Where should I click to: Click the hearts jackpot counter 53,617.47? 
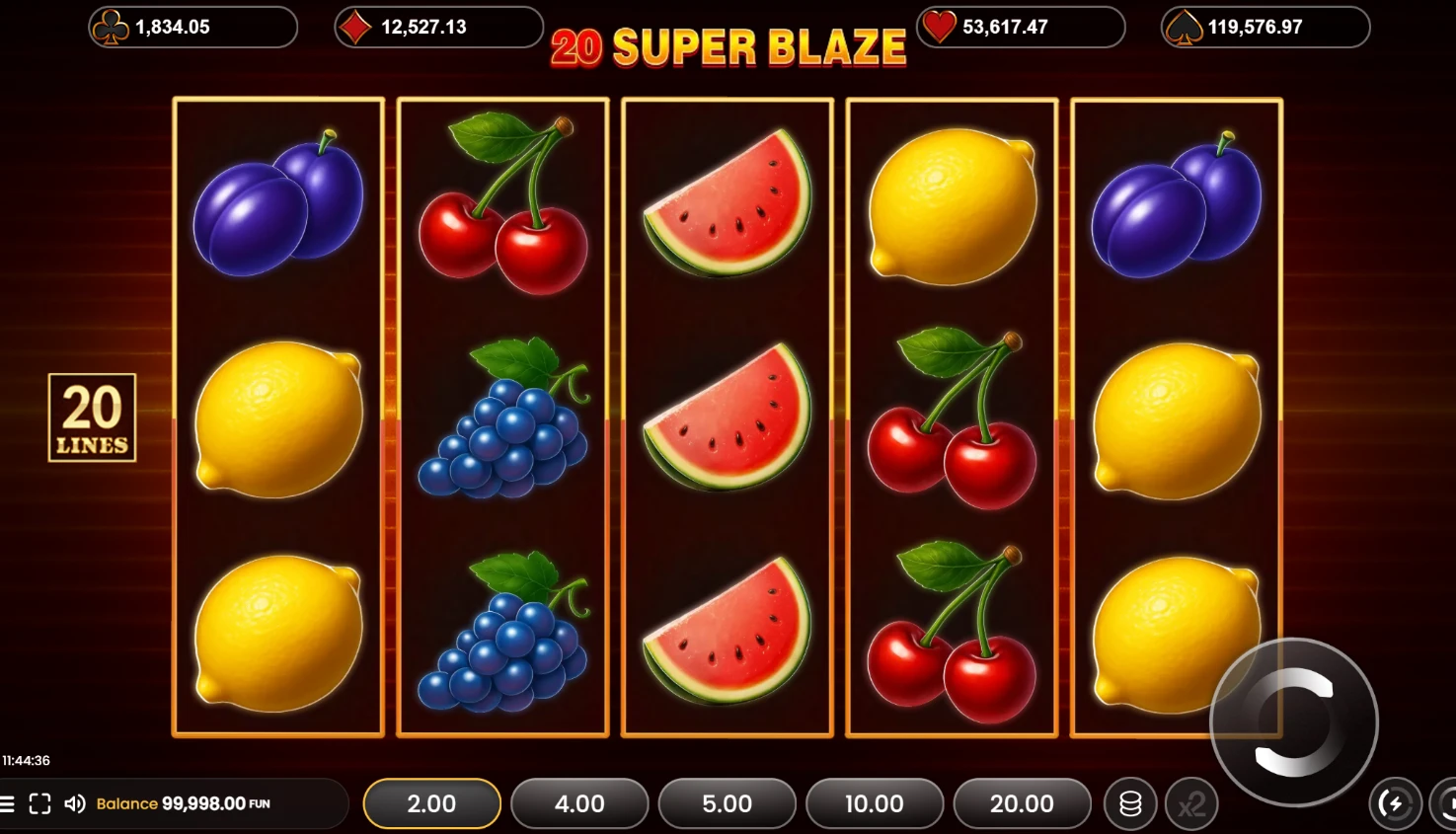click(1021, 27)
